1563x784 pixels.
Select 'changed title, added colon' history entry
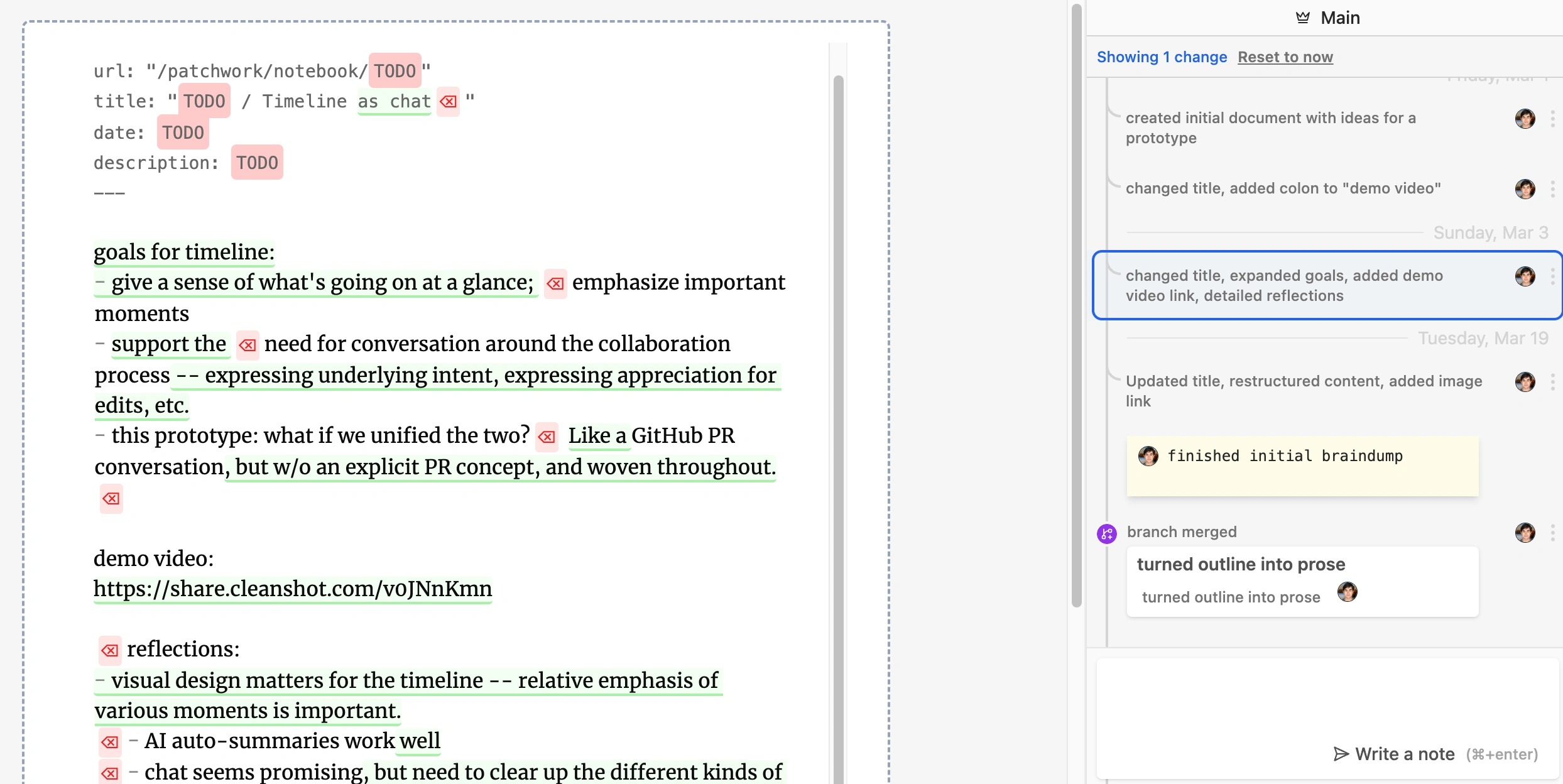[x=1283, y=188]
